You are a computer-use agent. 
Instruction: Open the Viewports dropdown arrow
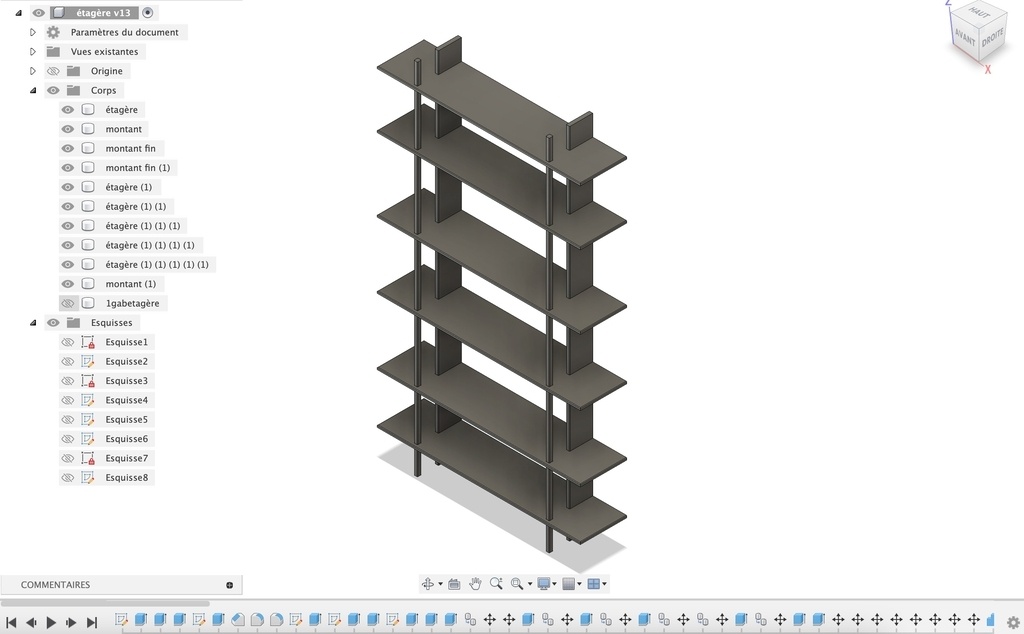(x=604, y=584)
